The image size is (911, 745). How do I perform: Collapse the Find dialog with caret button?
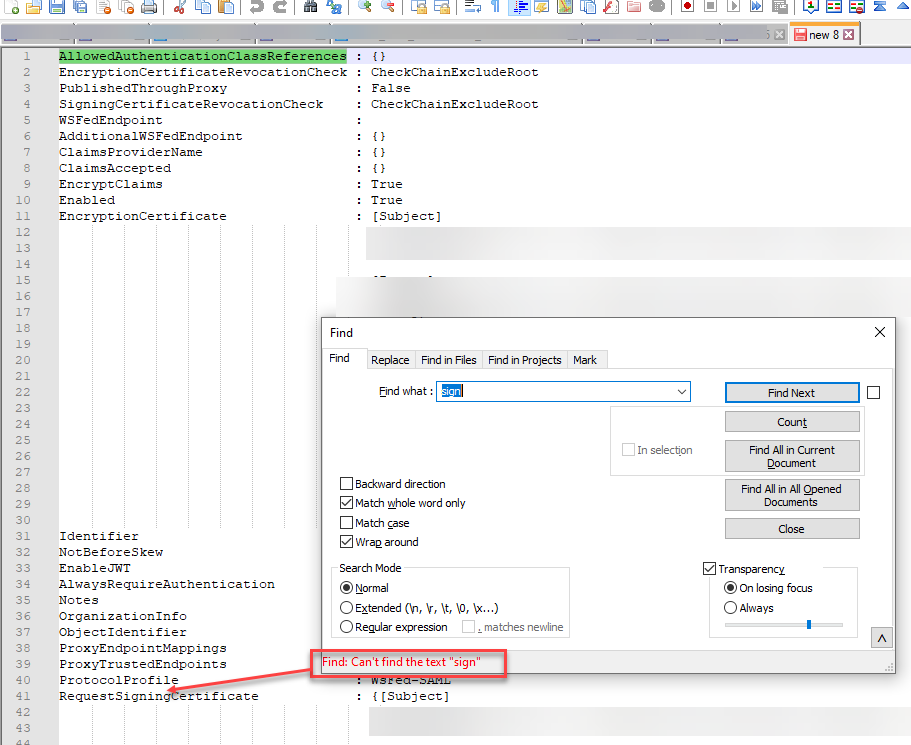(881, 638)
